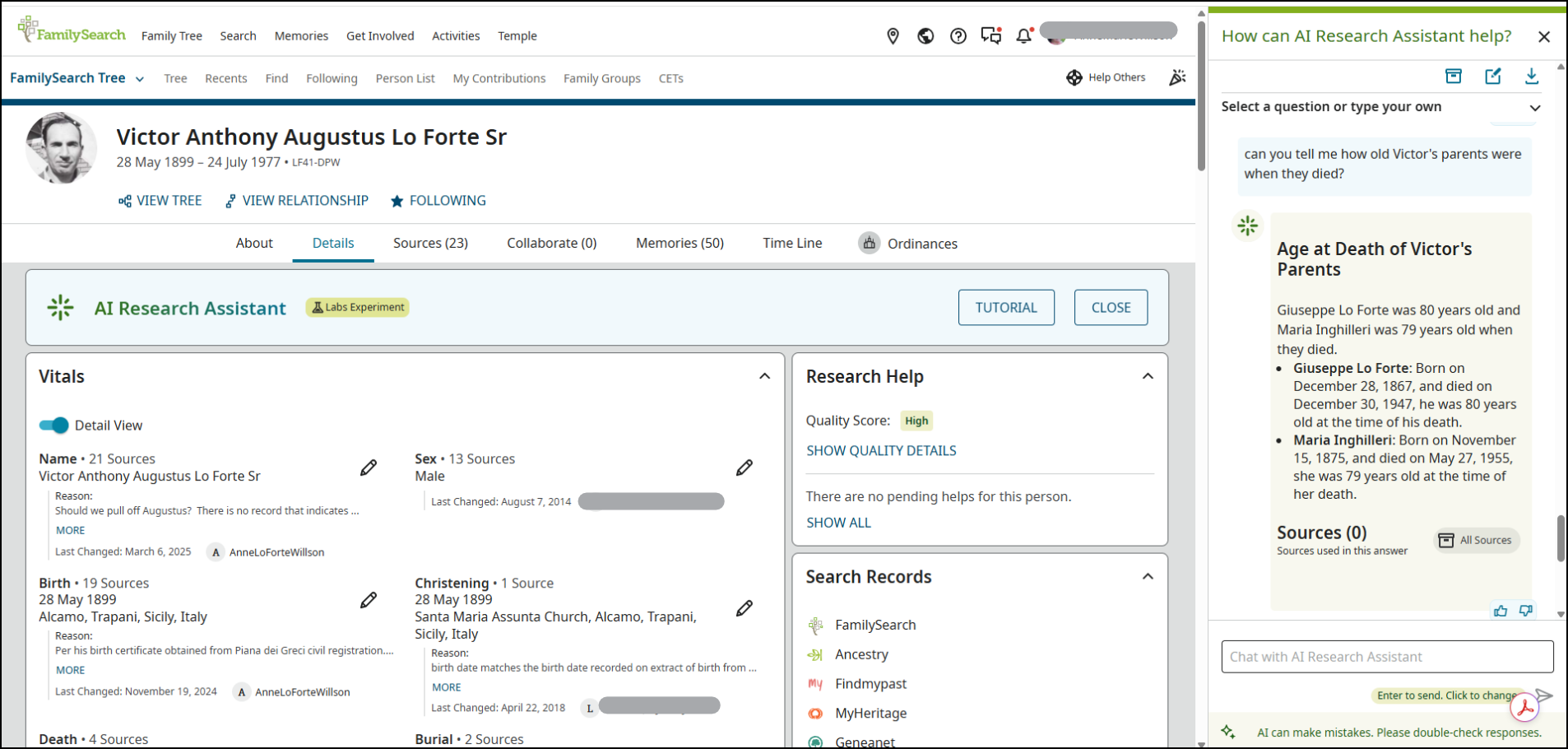Switch to the Time Line tab
Image resolution: width=1568 pixels, height=749 pixels.
792,243
